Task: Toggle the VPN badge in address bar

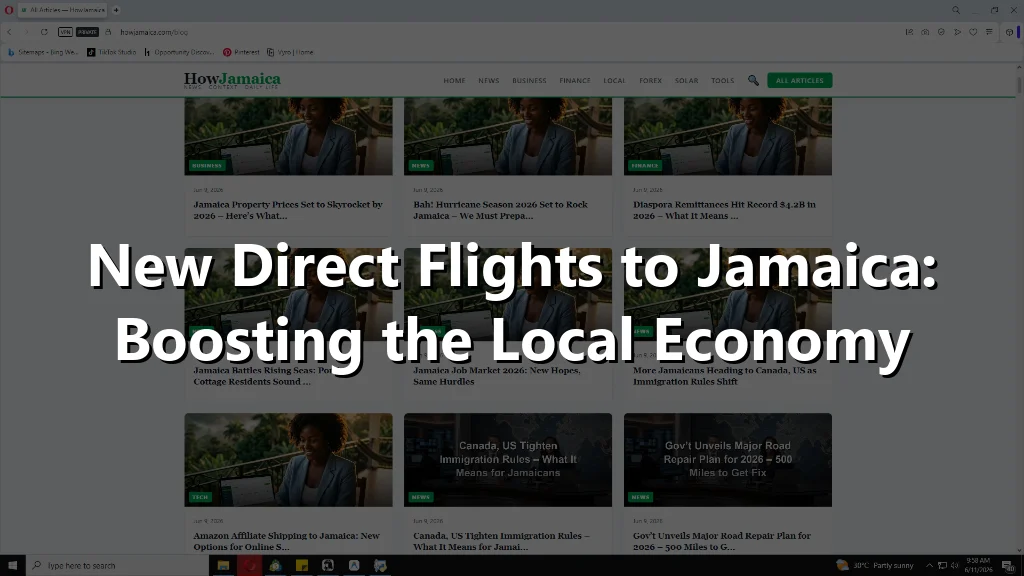Action: [x=65, y=32]
